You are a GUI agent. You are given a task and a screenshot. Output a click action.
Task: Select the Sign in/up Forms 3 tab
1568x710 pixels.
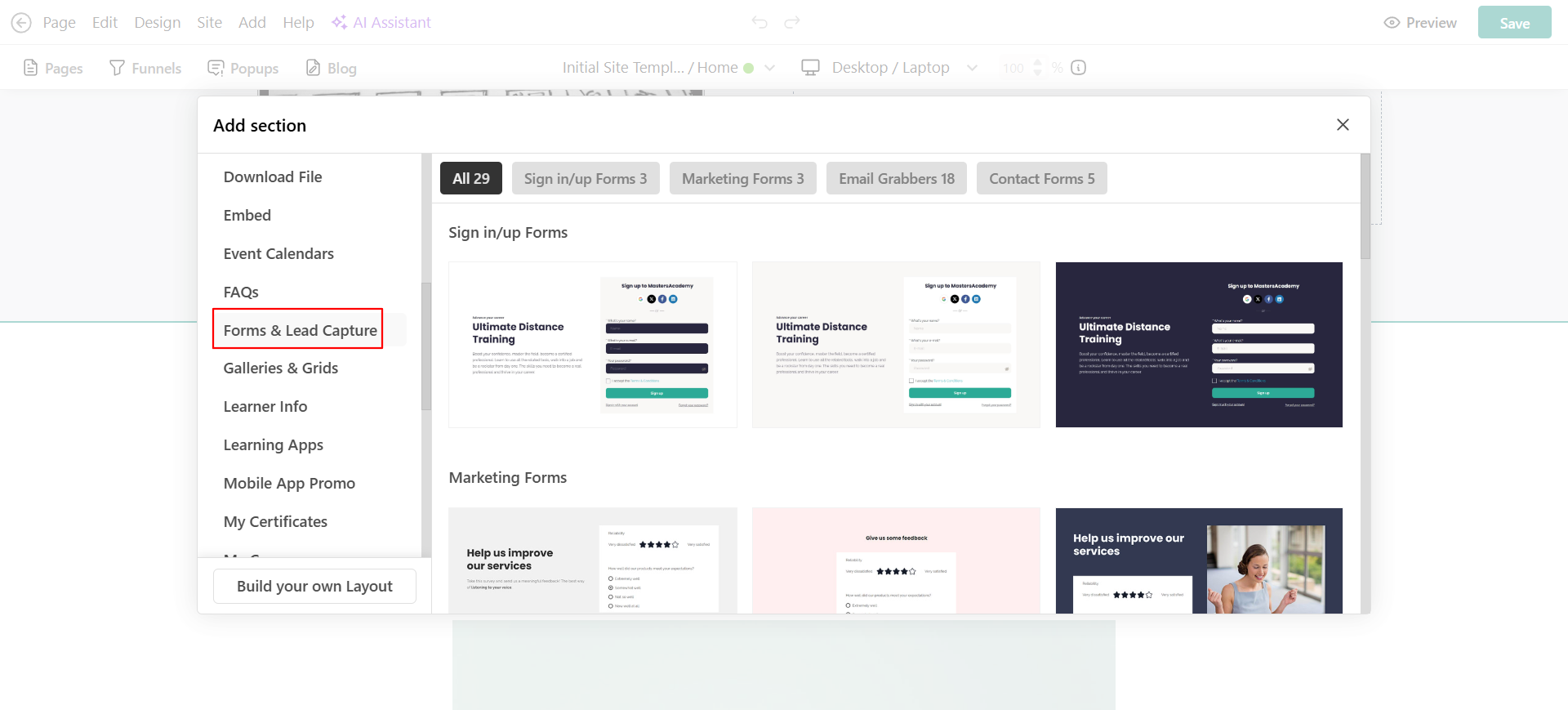586,178
